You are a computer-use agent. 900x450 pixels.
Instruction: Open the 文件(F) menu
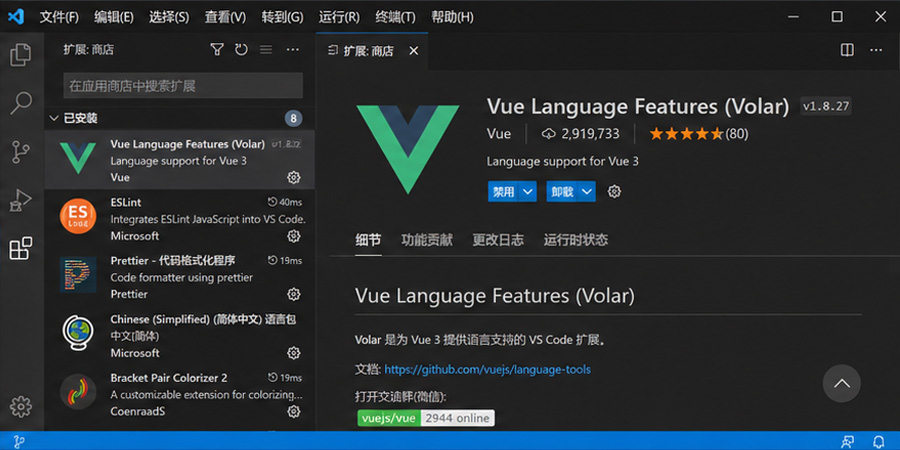click(59, 17)
